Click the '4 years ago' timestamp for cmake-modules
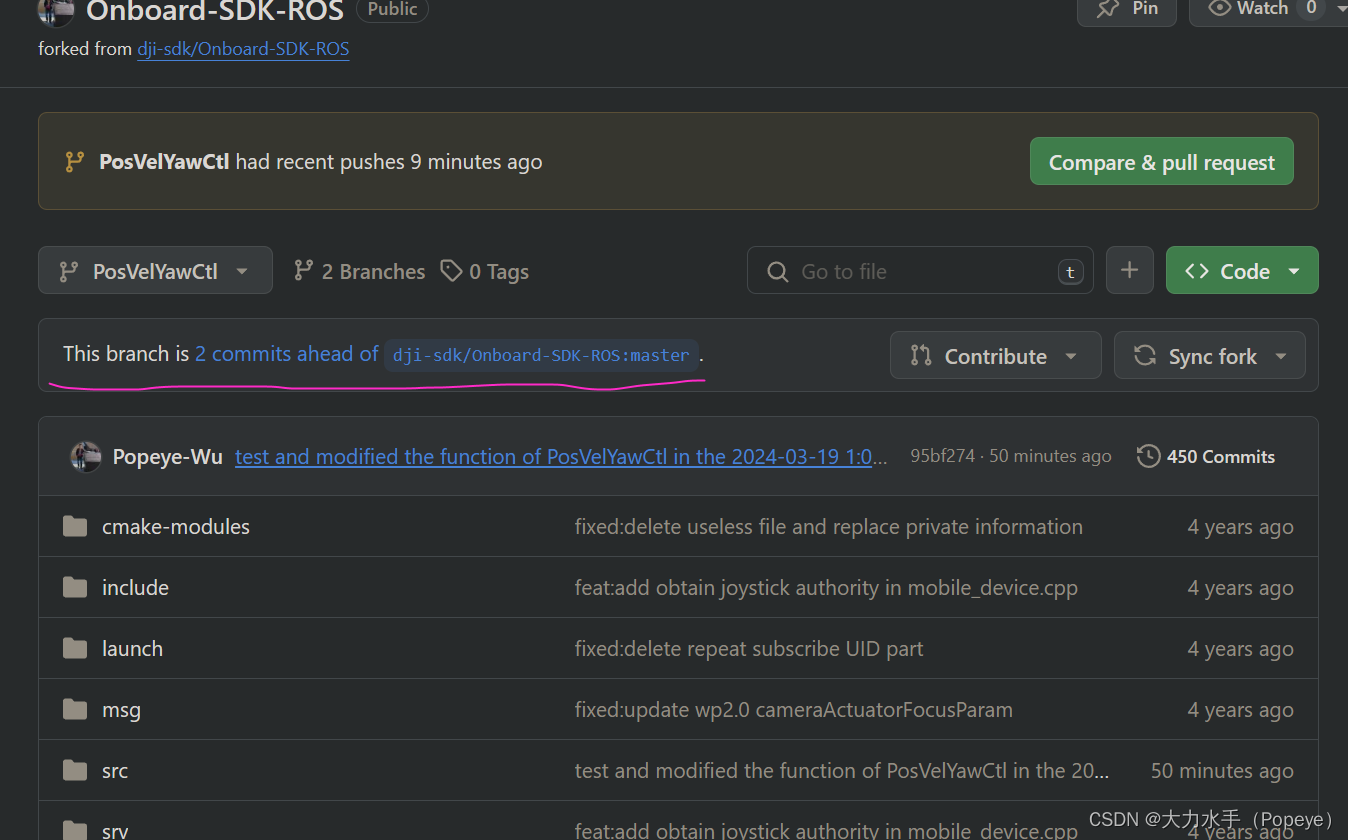This screenshot has width=1348, height=840. point(1241,527)
